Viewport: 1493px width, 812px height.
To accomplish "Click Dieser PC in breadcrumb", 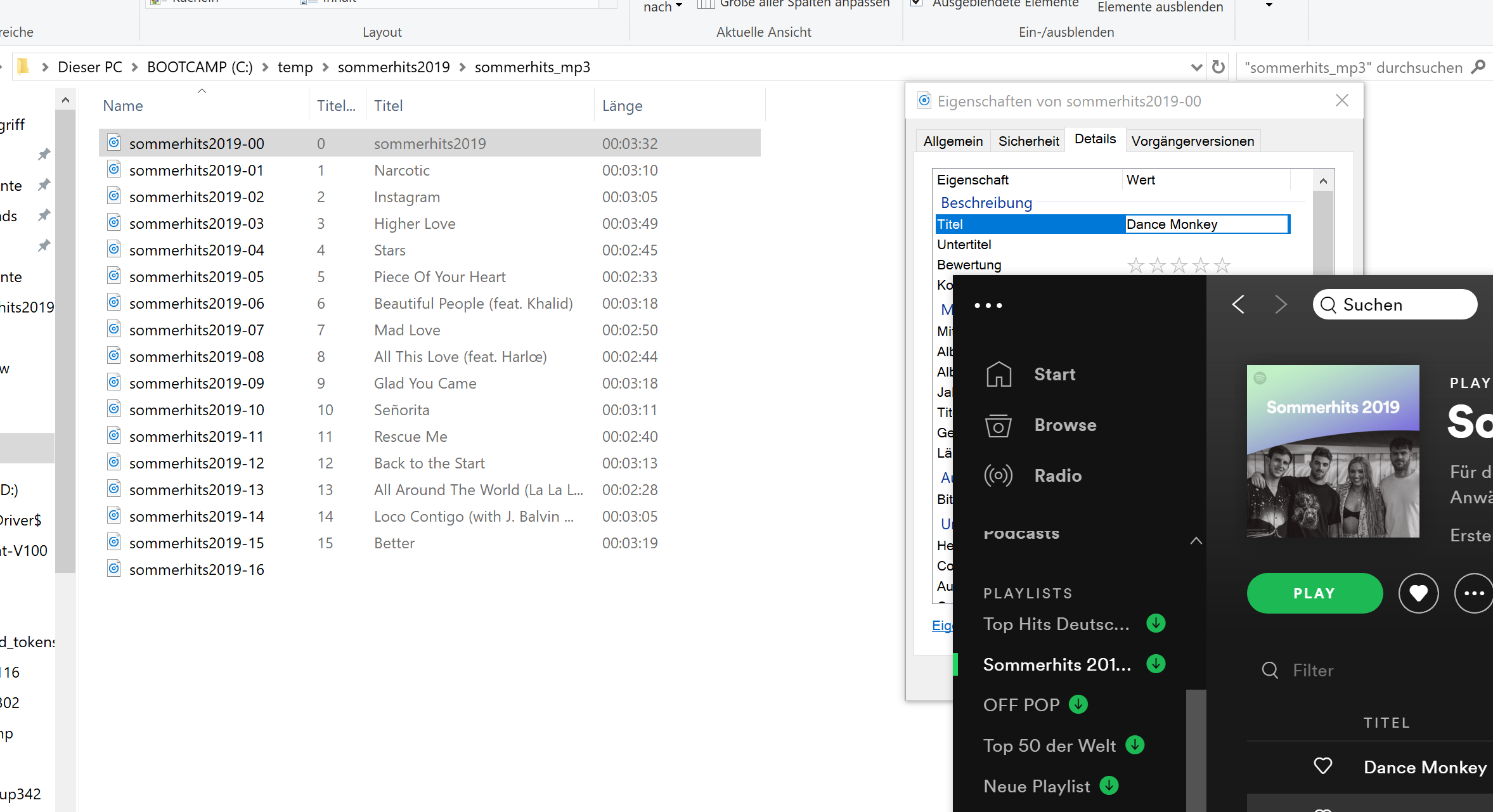I will coord(89,67).
